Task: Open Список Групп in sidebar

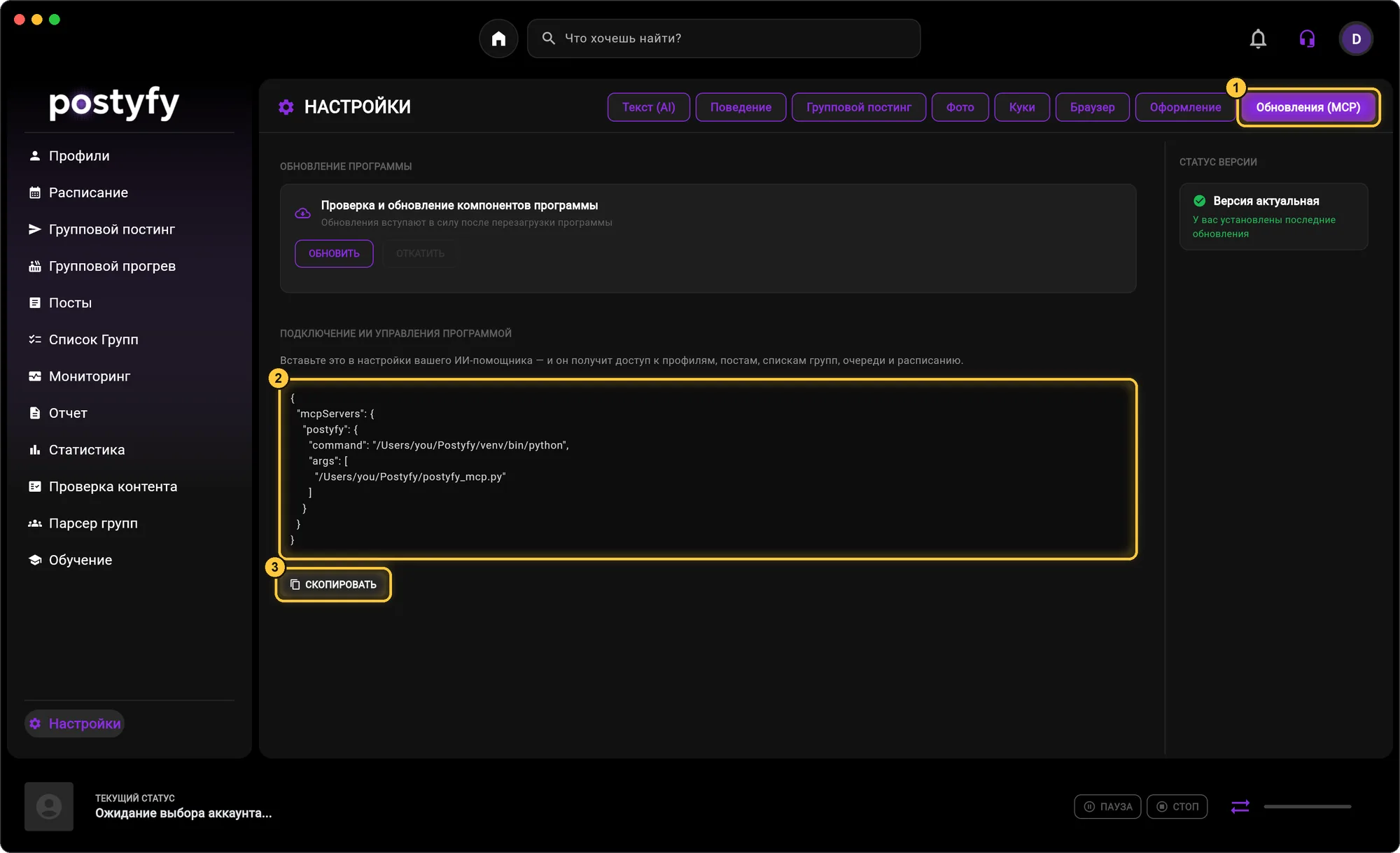Action: point(83,339)
